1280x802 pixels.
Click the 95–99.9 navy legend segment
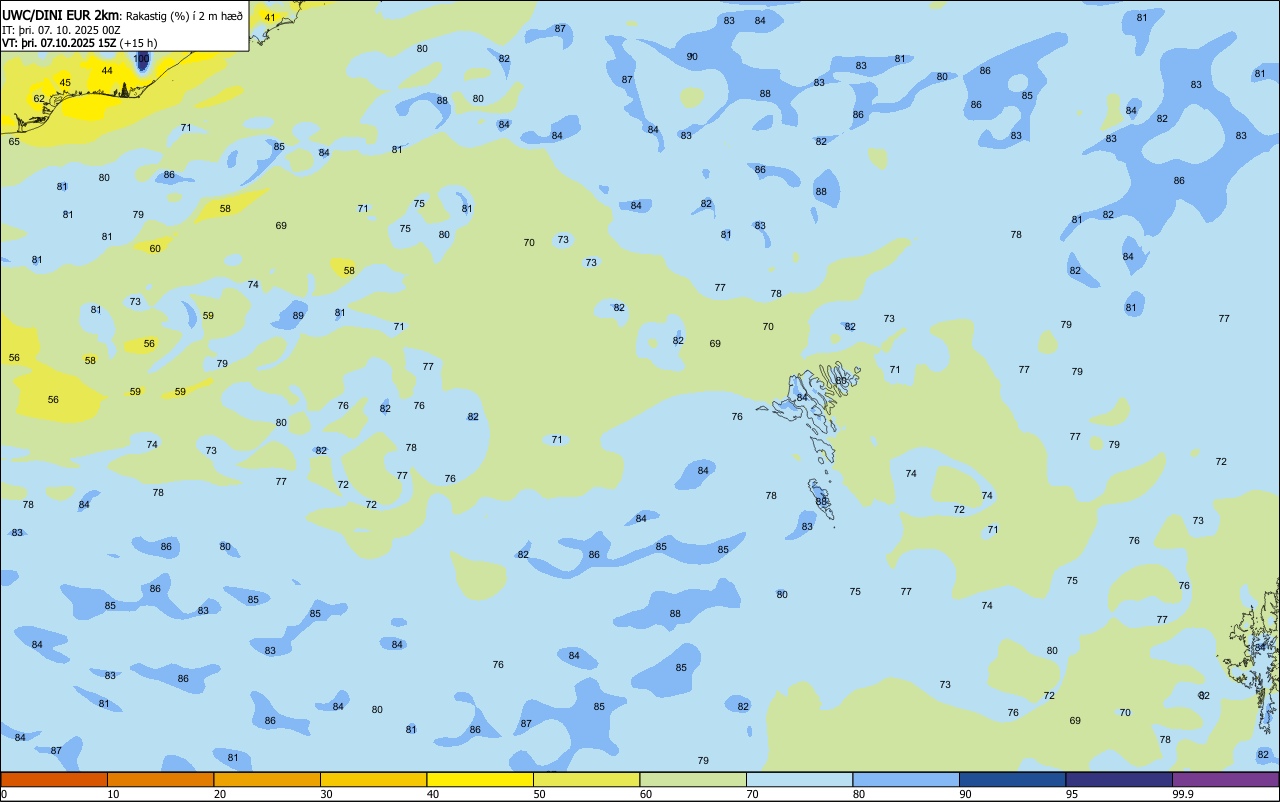1119,779
